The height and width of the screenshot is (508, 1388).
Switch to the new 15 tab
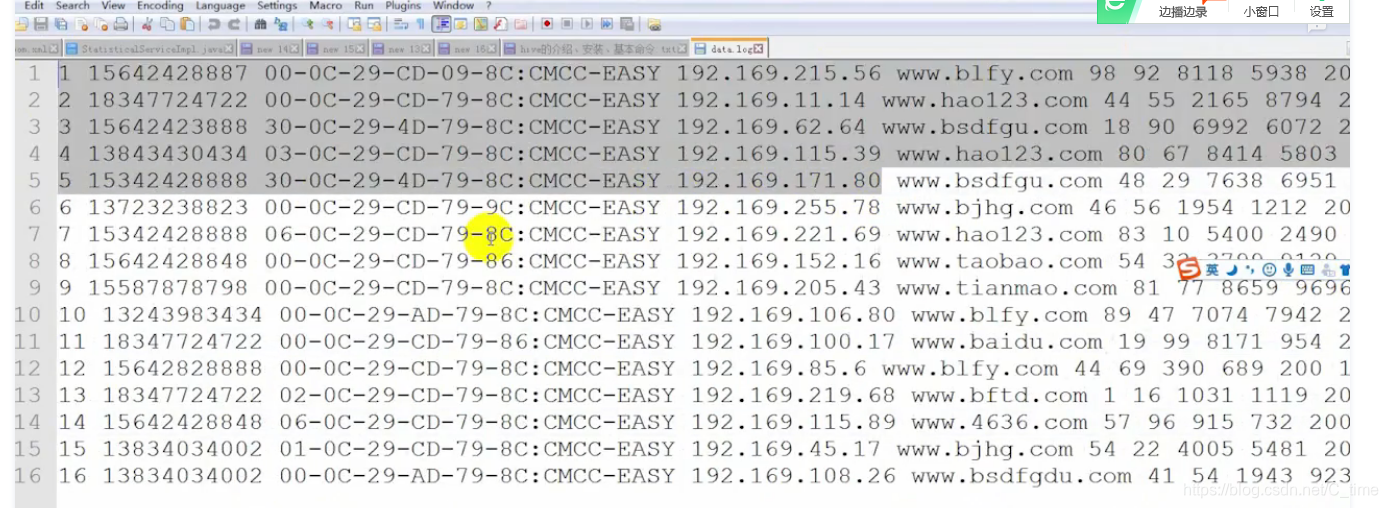[x=334, y=48]
